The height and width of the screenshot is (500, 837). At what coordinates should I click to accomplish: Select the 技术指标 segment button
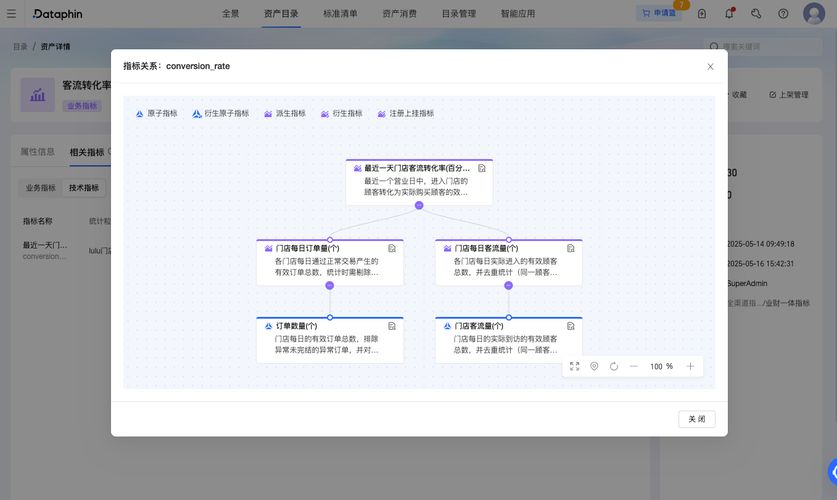tap(84, 188)
